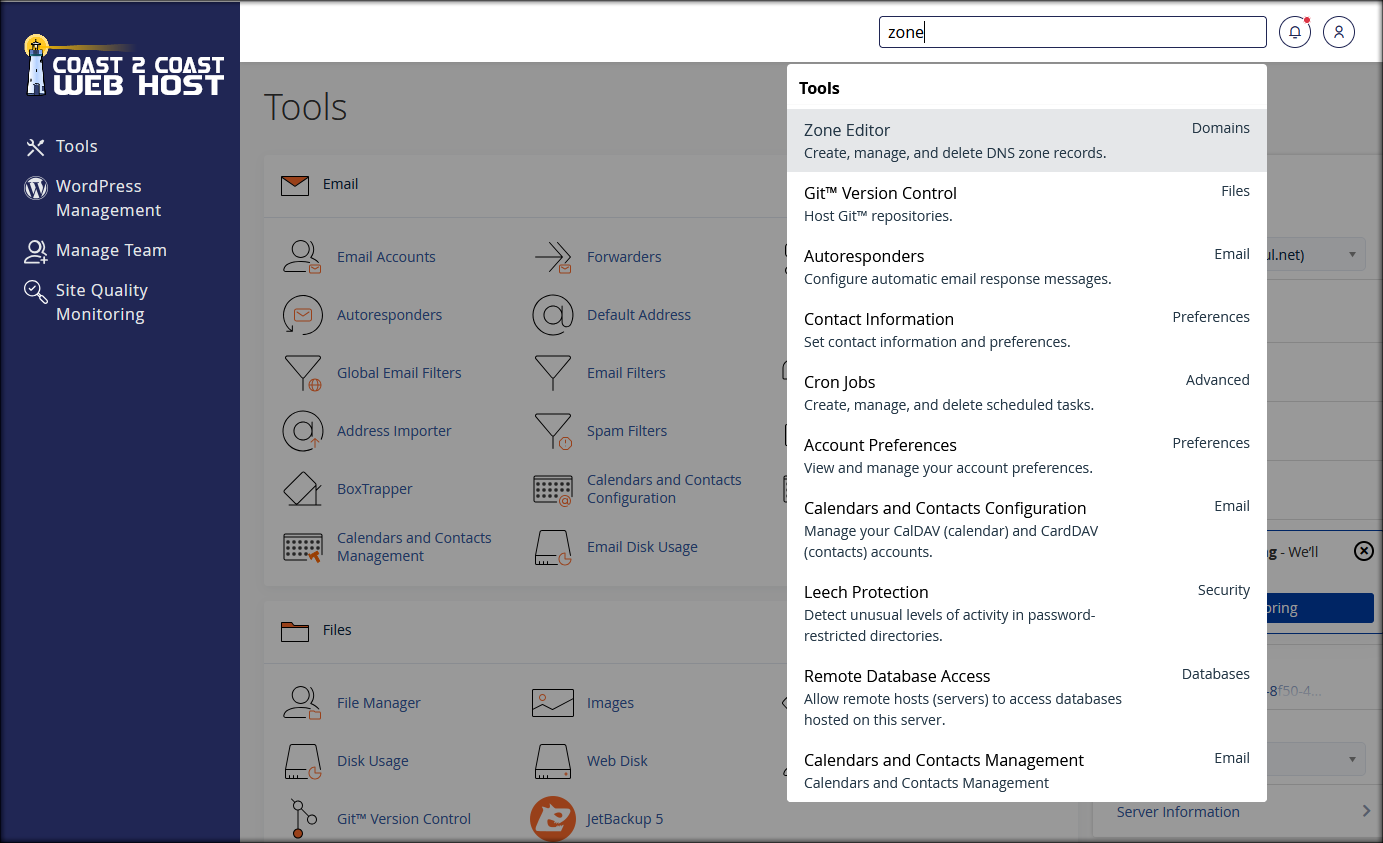Open Manage Team in sidebar
The image size is (1383, 843).
[110, 250]
